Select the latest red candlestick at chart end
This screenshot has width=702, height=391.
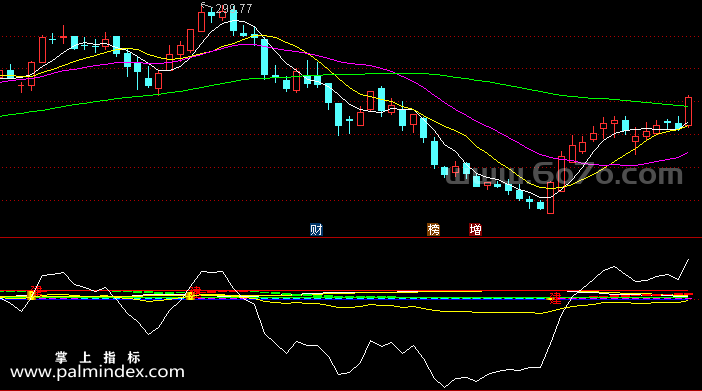(689, 111)
